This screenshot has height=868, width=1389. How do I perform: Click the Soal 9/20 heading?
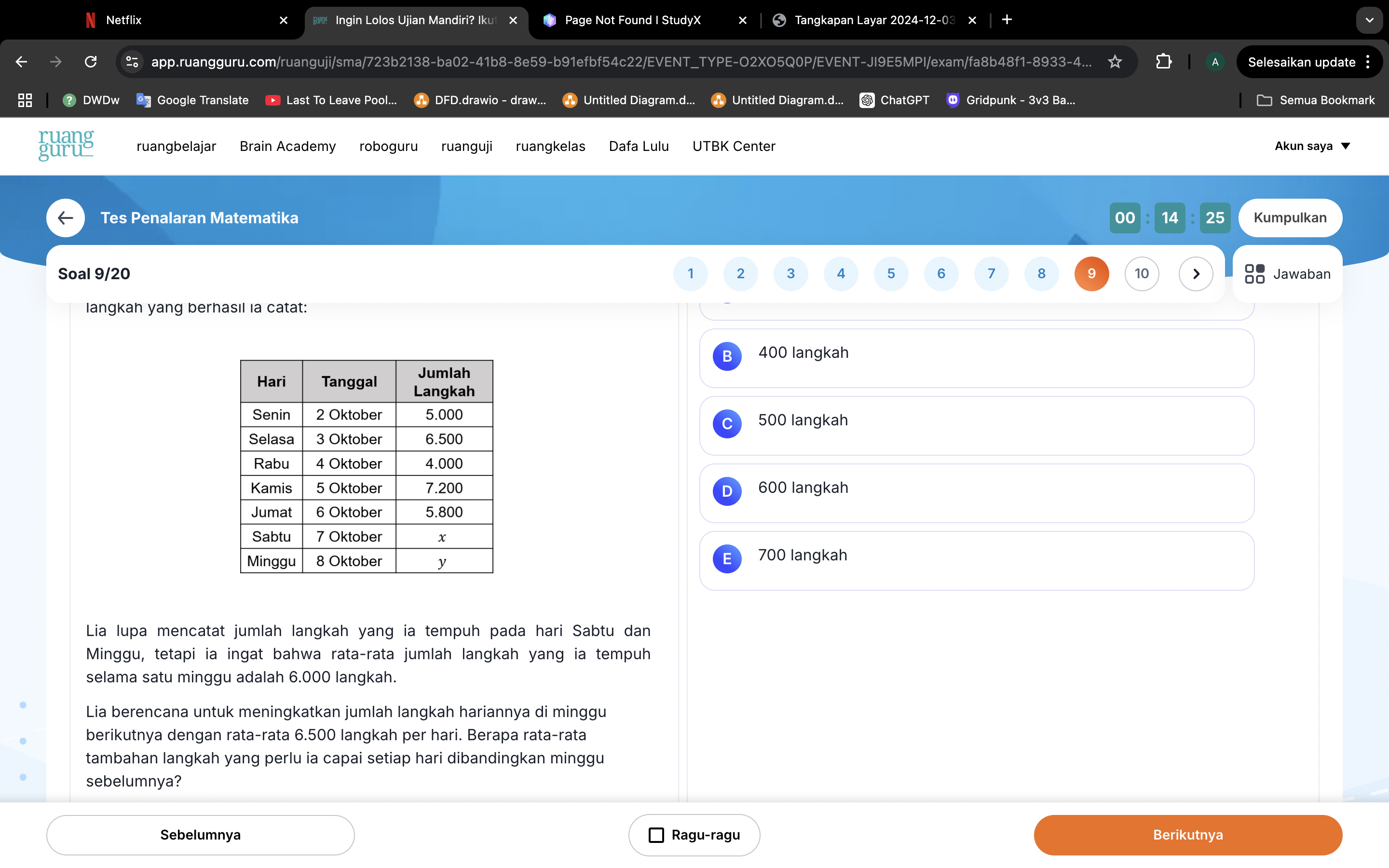(94, 274)
